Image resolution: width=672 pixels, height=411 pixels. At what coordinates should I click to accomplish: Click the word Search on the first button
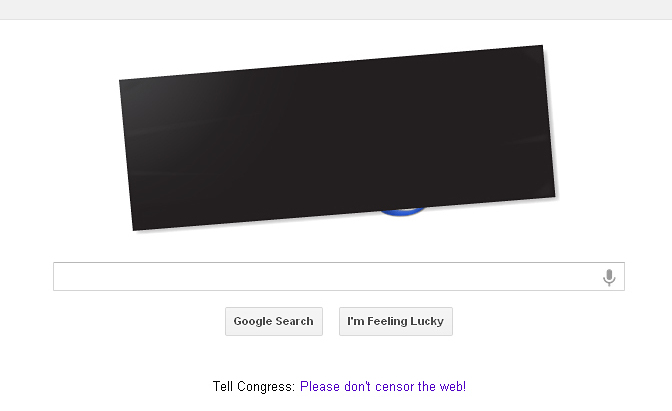(x=294, y=321)
